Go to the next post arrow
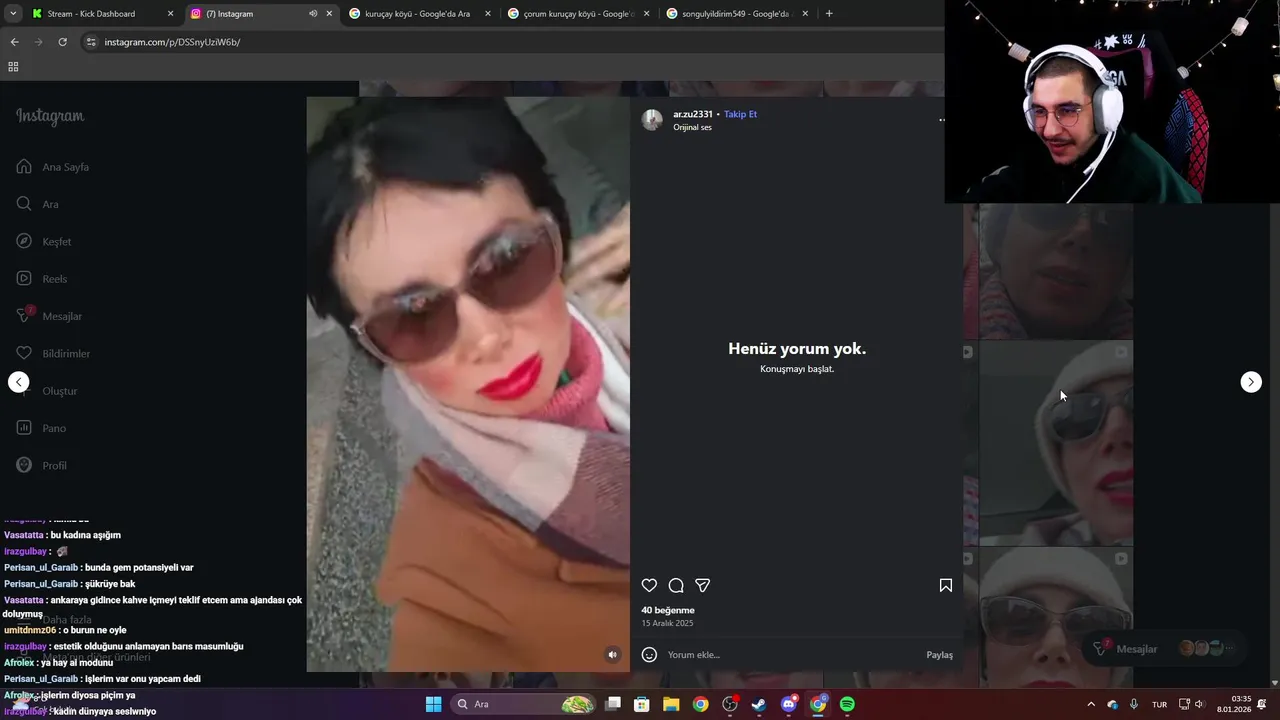The image size is (1280, 720). tap(1251, 382)
